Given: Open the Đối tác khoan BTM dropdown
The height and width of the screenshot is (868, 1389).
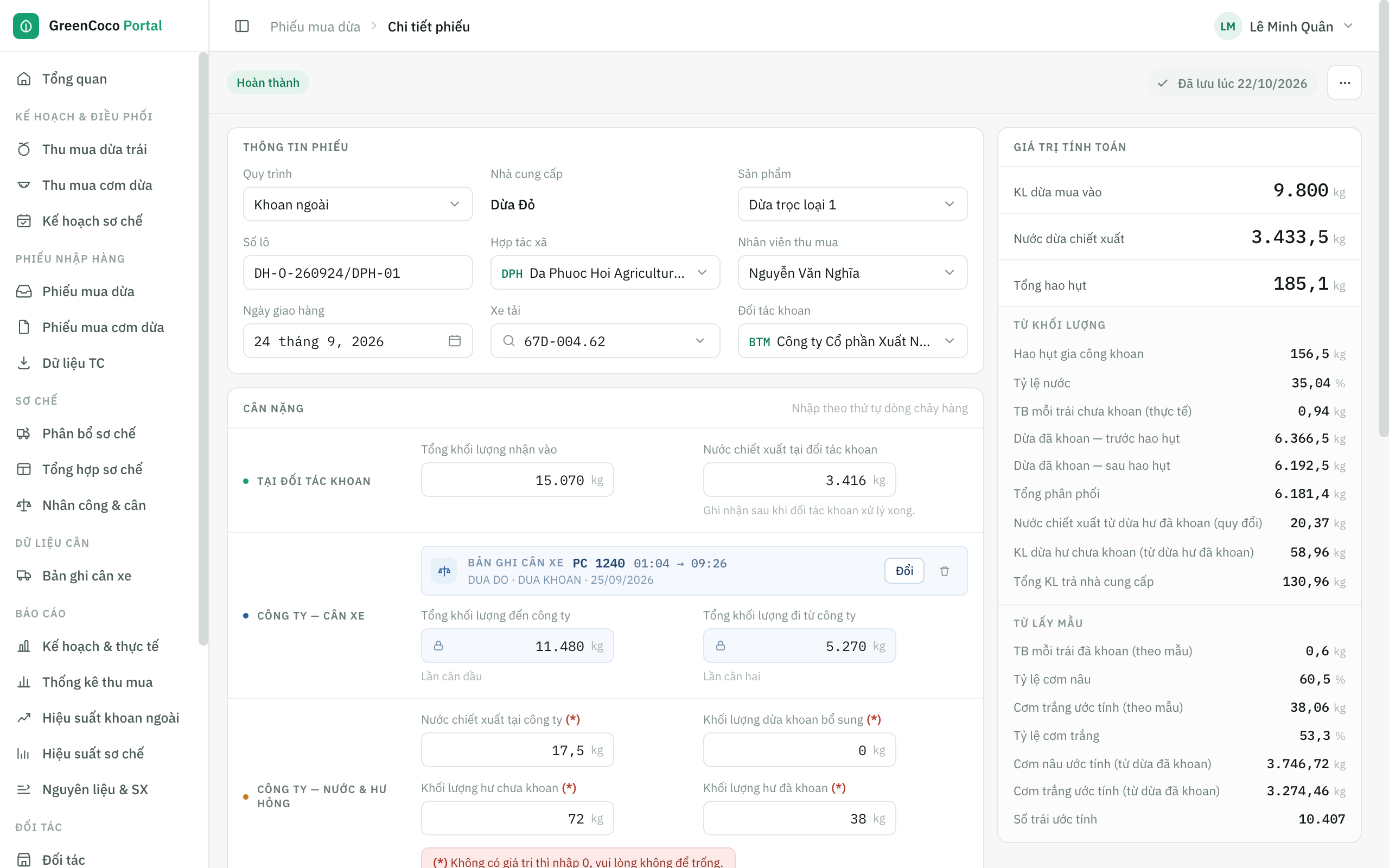Looking at the screenshot, I should click(x=852, y=341).
